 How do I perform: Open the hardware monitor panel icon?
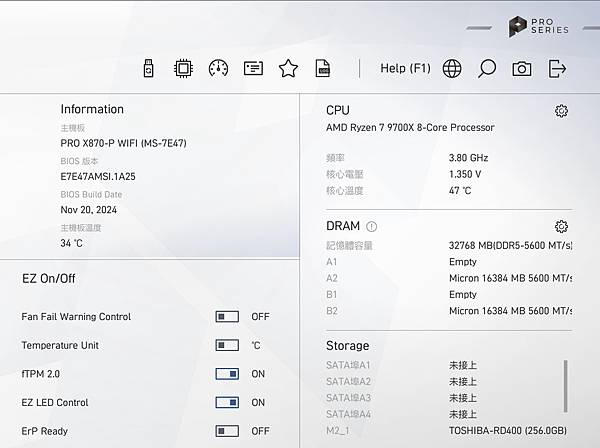[x=253, y=68]
